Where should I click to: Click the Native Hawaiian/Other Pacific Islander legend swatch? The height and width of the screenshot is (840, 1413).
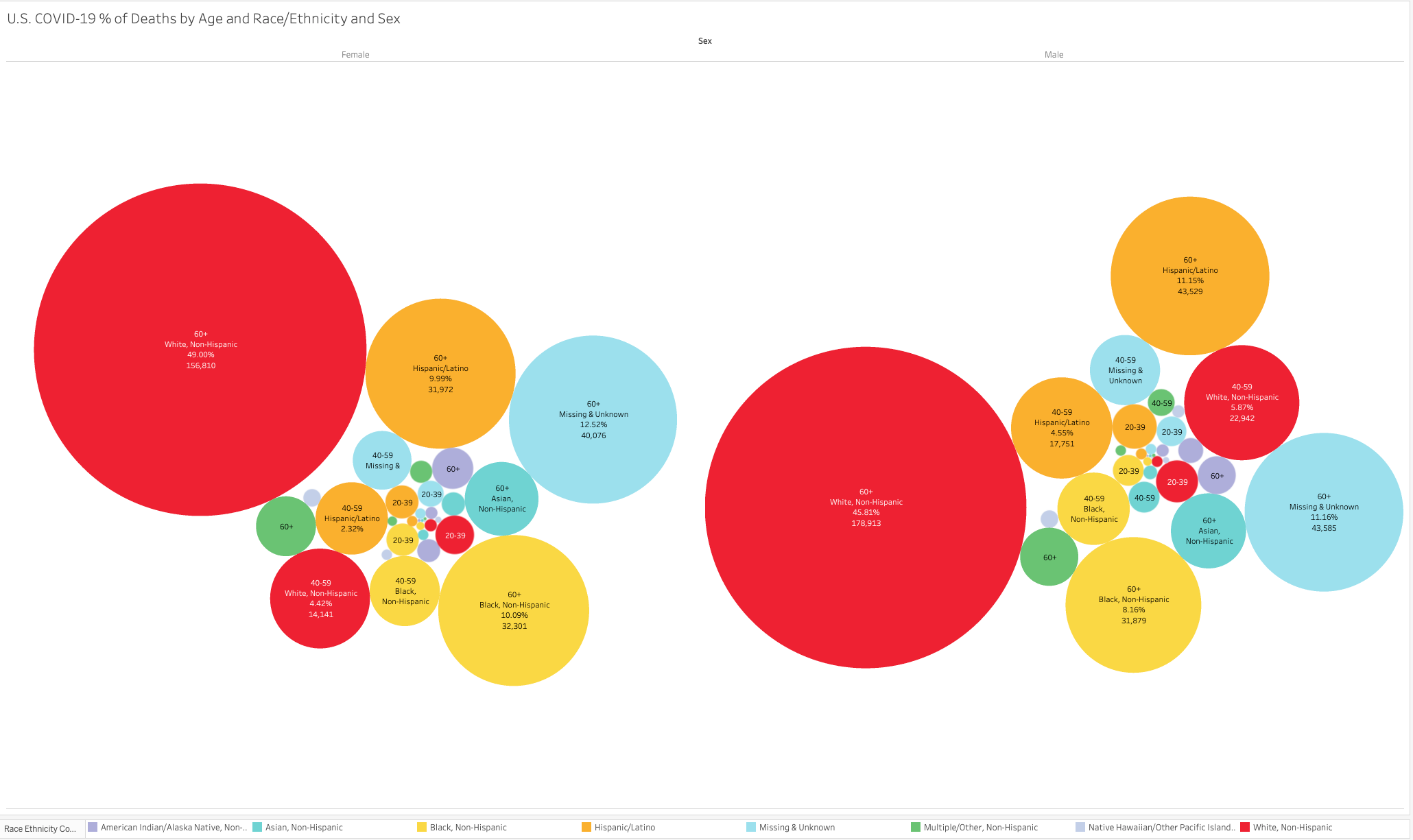pyautogui.click(x=1080, y=827)
